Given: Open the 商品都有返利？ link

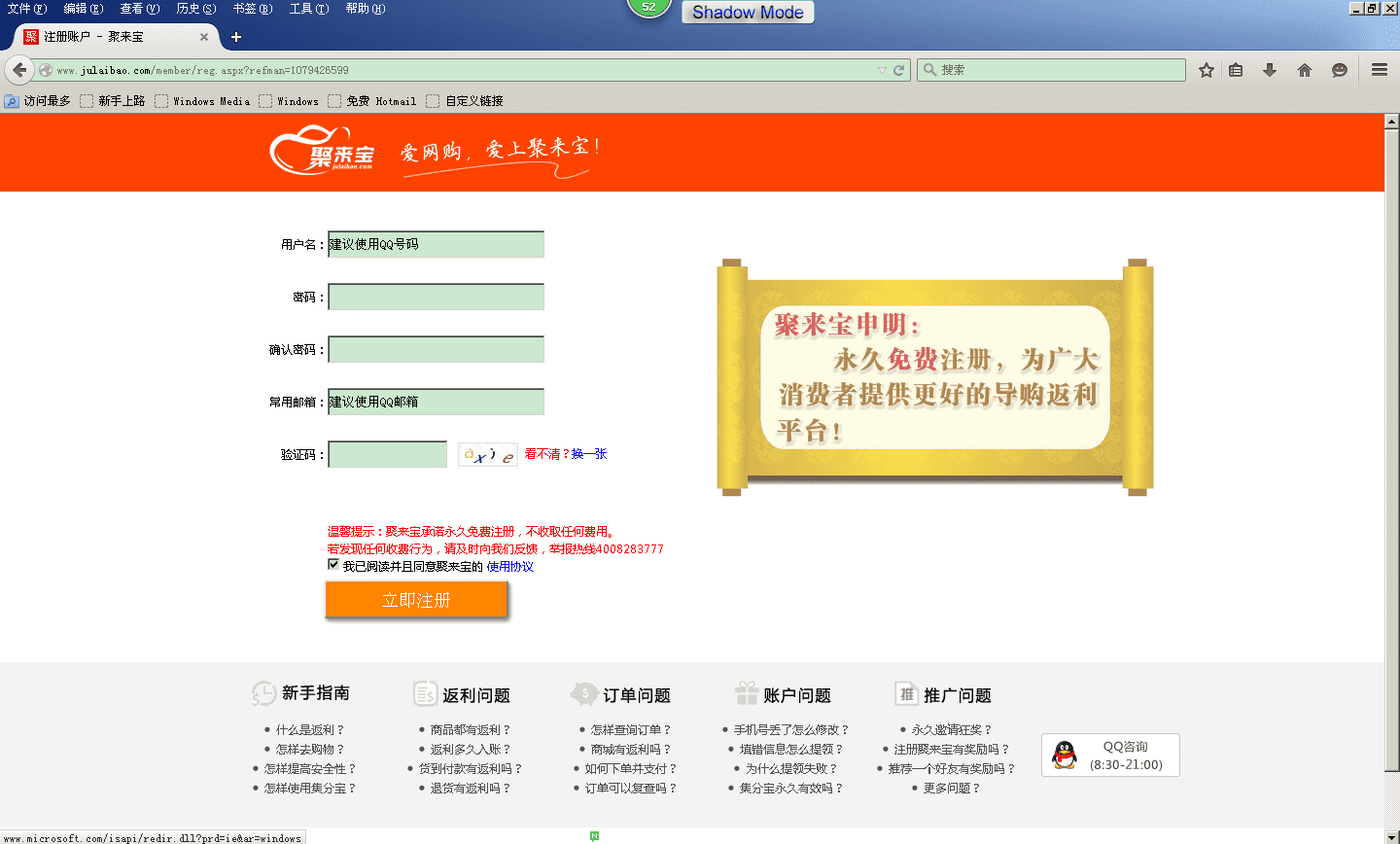Looking at the screenshot, I should point(471,730).
